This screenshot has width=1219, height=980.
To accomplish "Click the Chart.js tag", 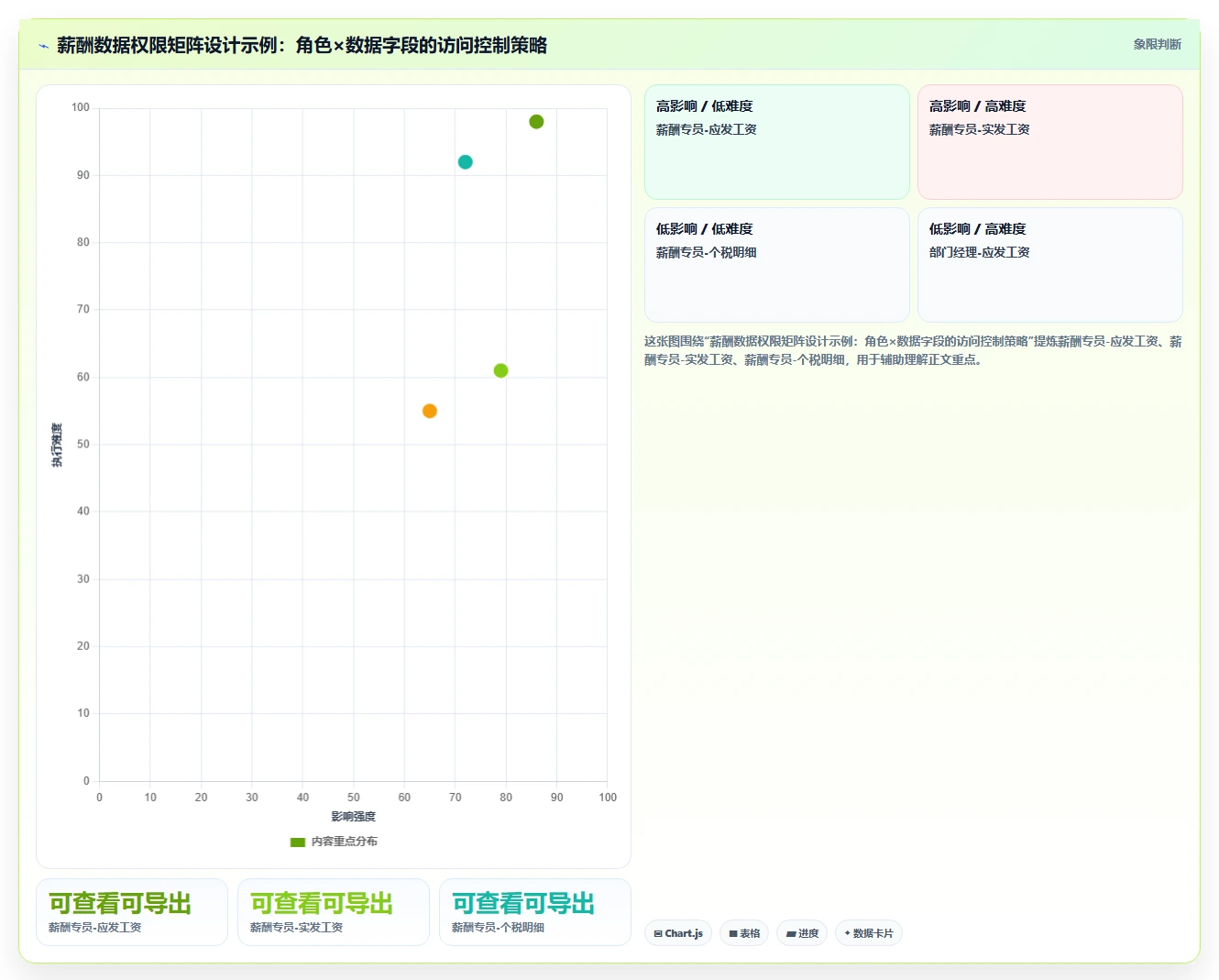I will 678,933.
